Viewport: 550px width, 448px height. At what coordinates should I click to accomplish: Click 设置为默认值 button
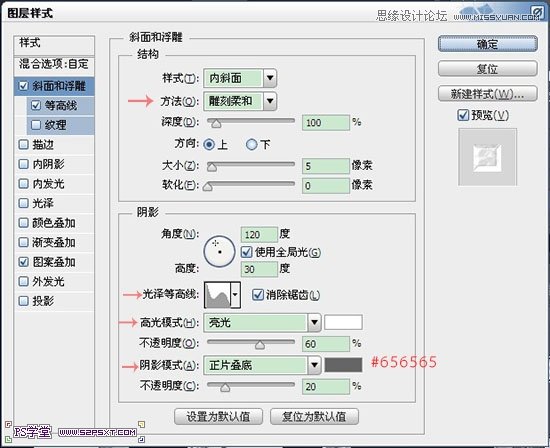[x=218, y=416]
